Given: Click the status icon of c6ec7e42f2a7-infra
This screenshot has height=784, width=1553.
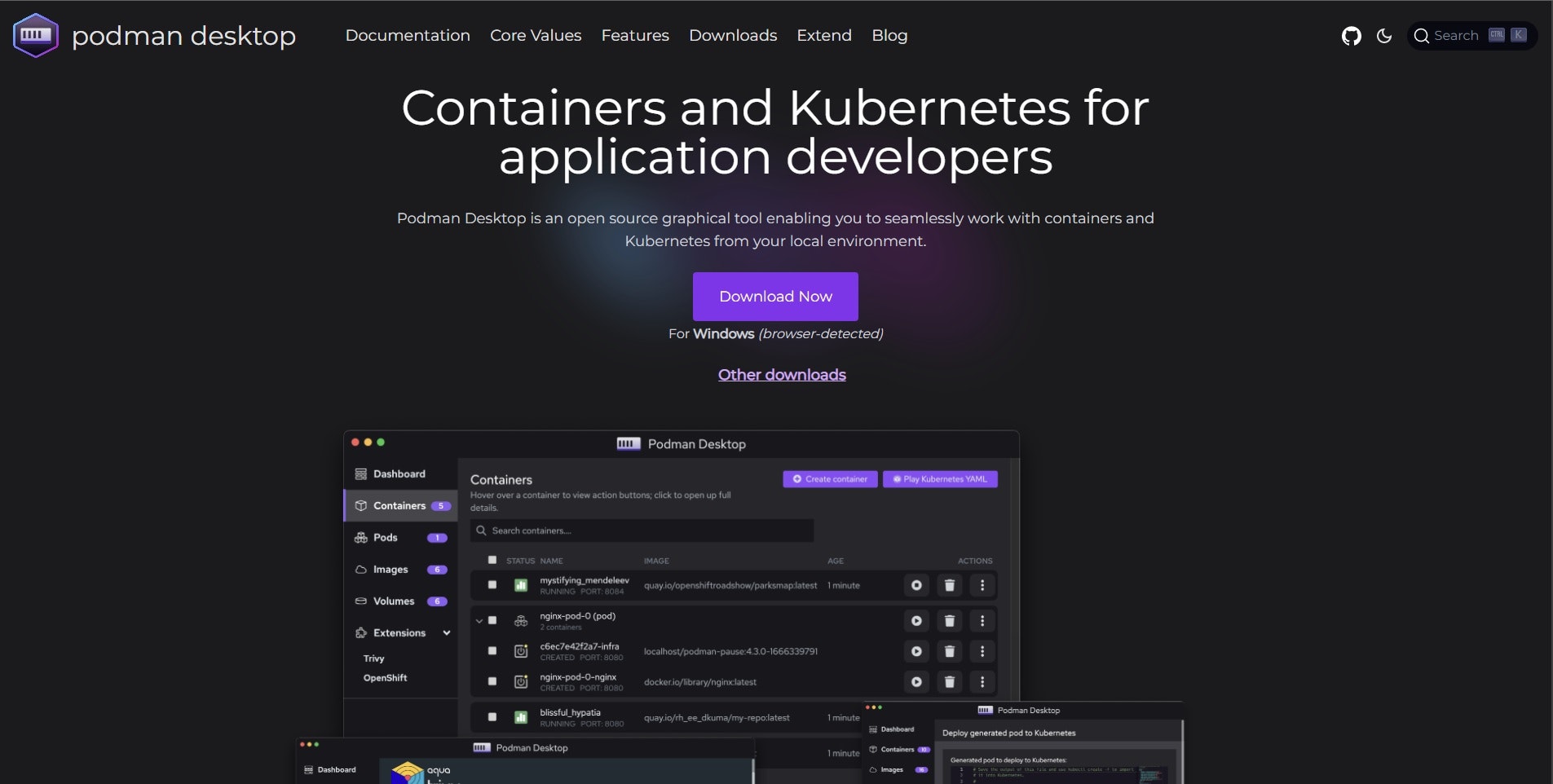Looking at the screenshot, I should (521, 651).
